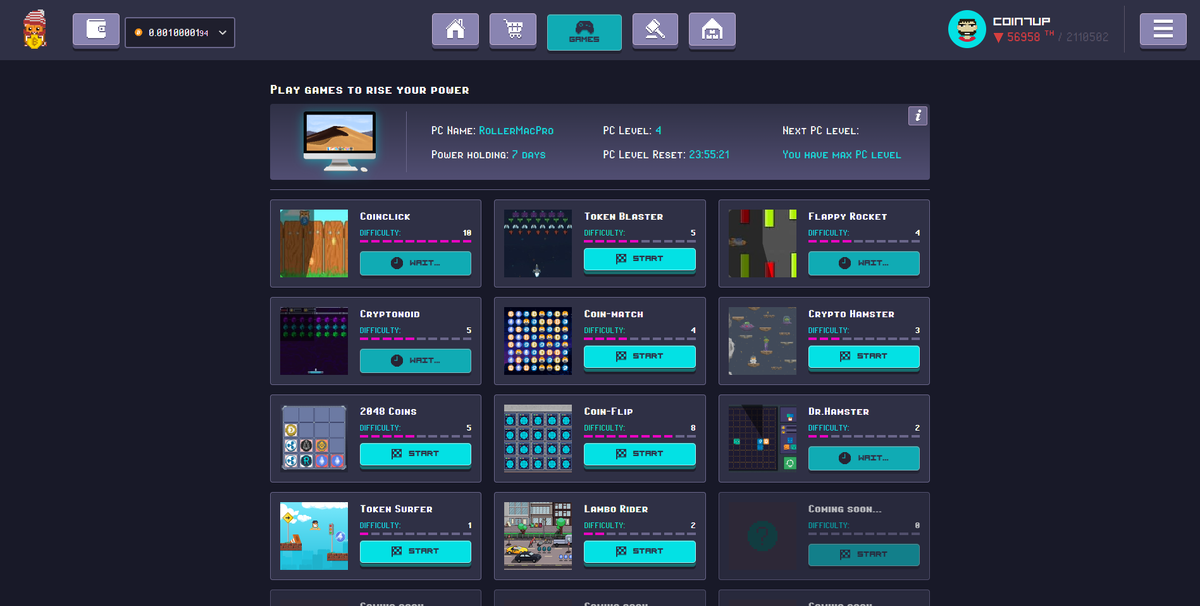Screen dimensions: 1200x606
Task: Click the Lambo Rider title text
Action: 616,509
